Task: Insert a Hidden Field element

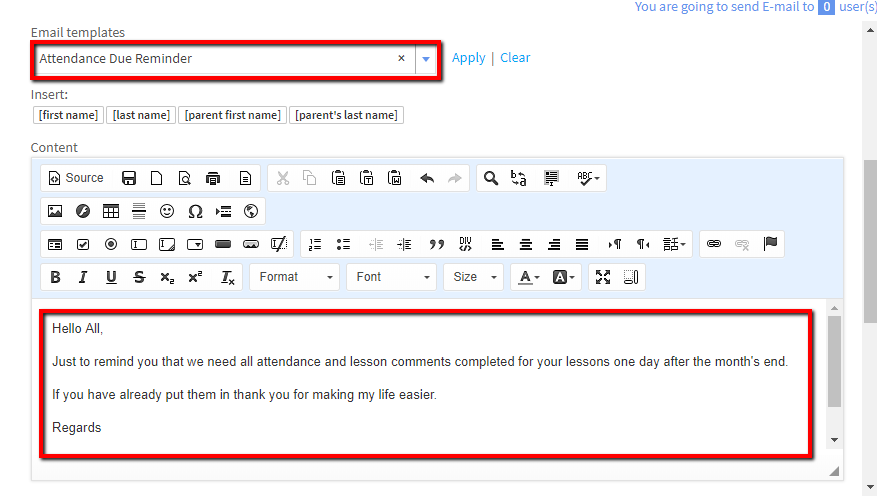Action: coord(279,244)
